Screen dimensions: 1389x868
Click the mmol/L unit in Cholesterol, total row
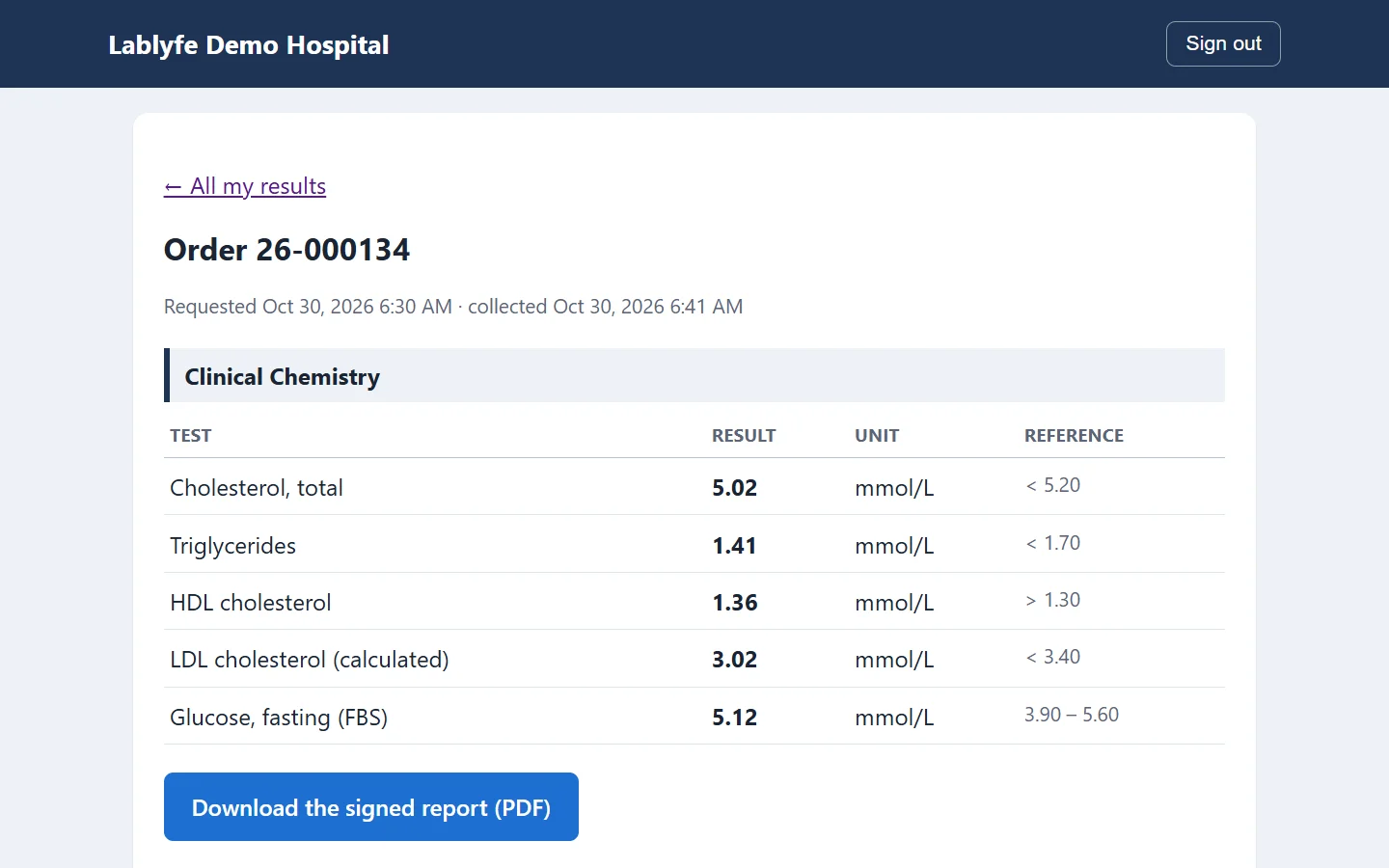click(894, 488)
